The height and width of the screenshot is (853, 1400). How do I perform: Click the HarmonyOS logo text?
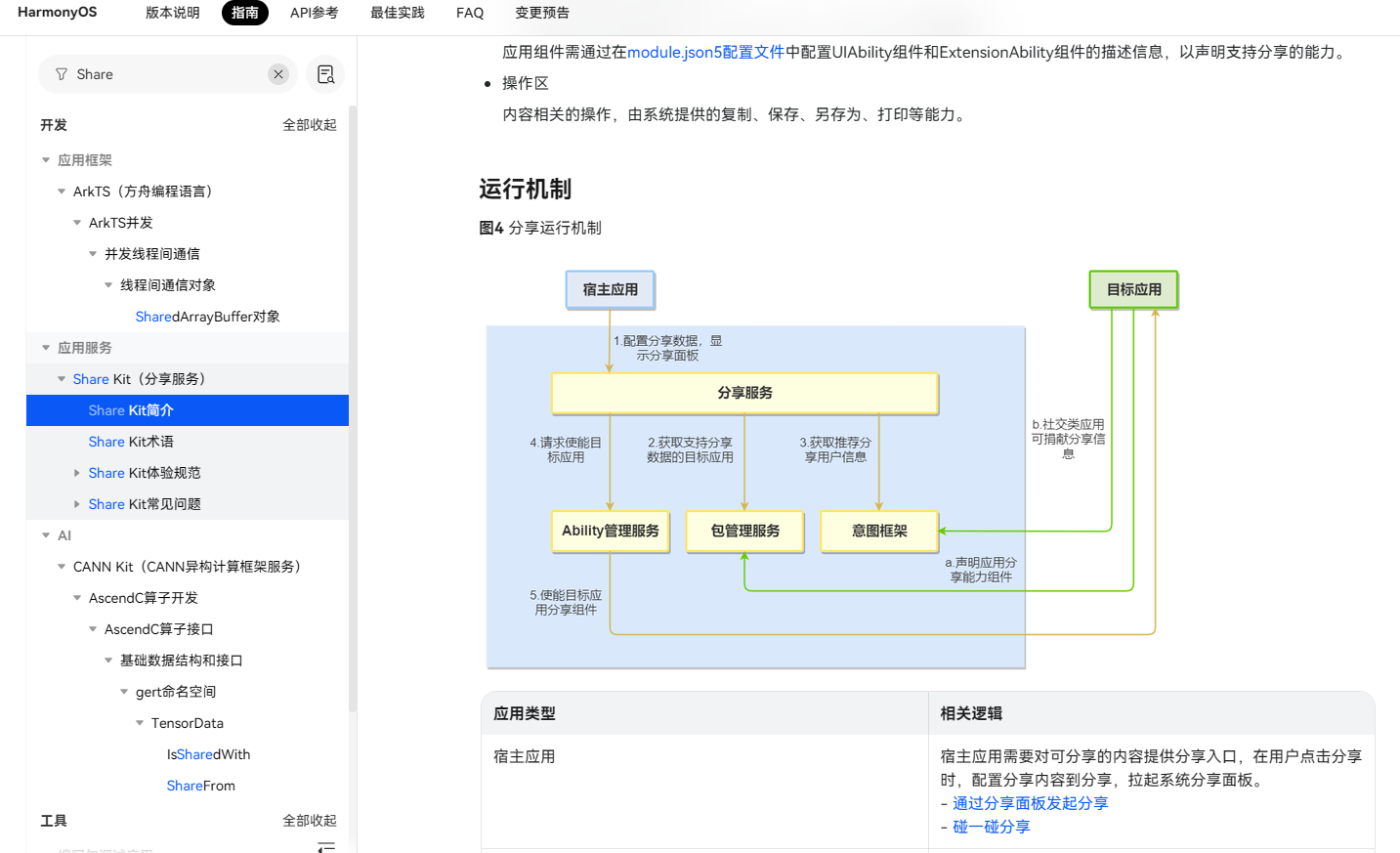coord(58,12)
